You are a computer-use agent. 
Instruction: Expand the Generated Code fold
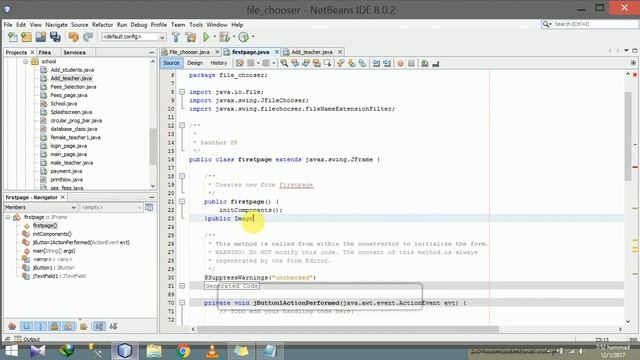click(x=182, y=286)
